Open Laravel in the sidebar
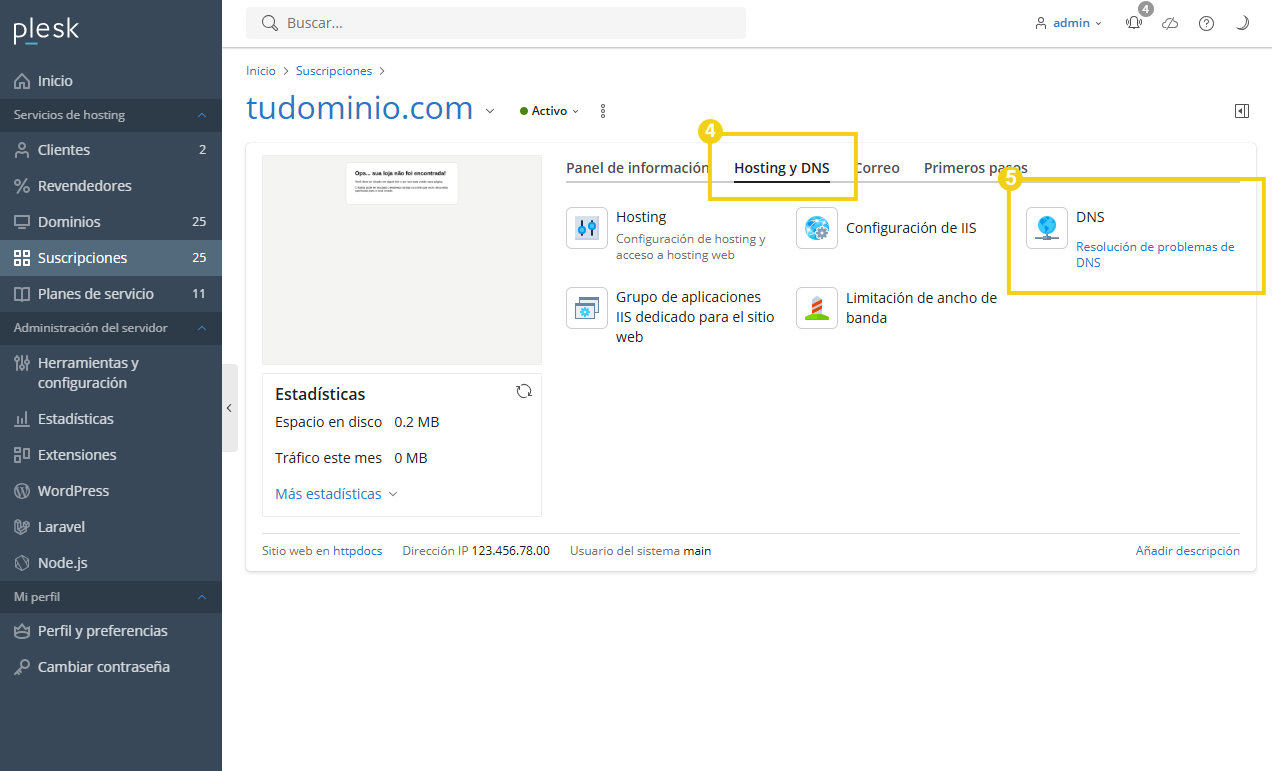This screenshot has width=1272, height=771. (110, 527)
